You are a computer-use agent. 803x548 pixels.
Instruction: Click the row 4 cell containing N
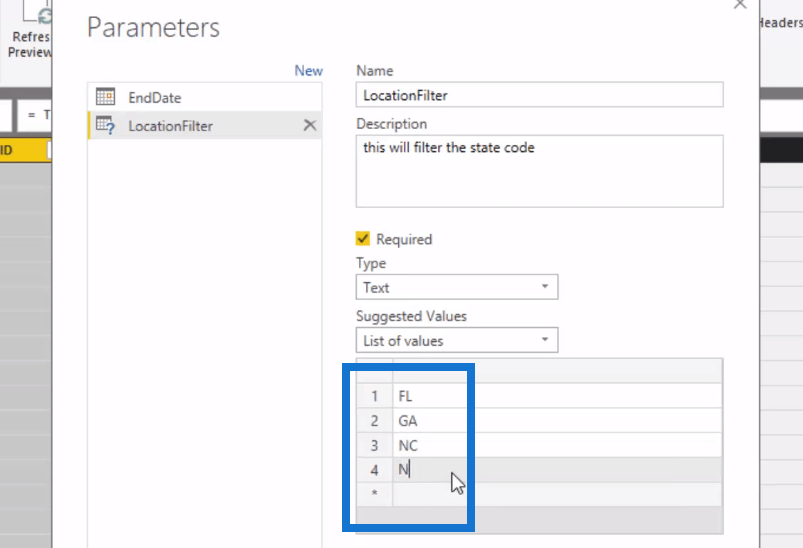(x=557, y=470)
